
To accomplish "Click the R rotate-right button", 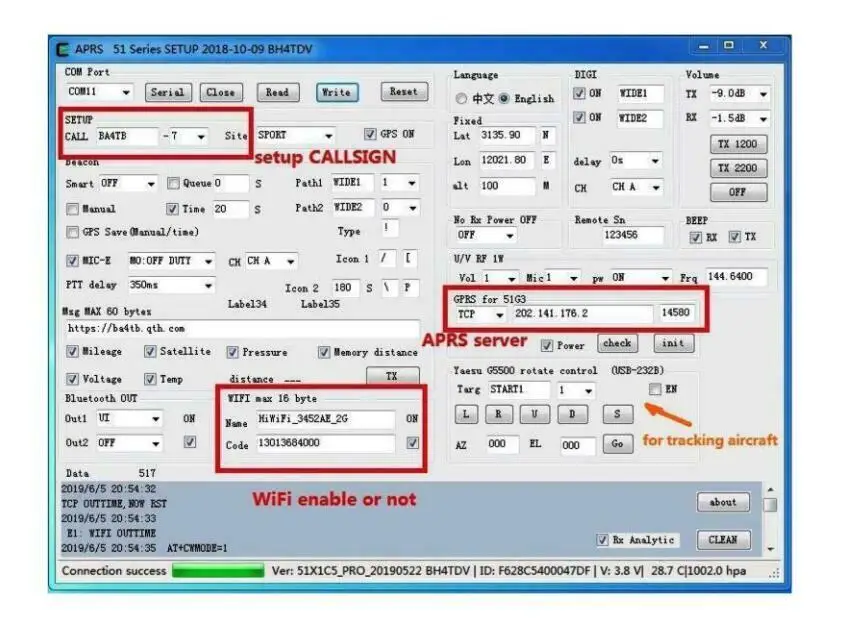I will (x=498, y=414).
